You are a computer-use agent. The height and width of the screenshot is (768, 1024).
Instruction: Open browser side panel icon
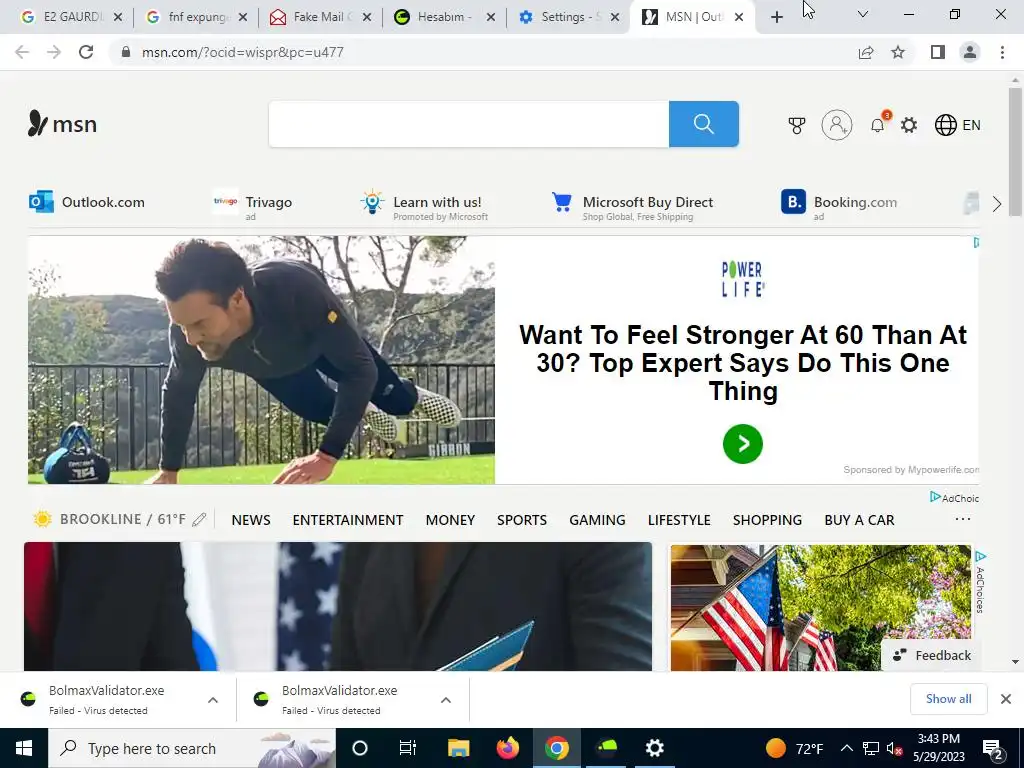click(938, 52)
